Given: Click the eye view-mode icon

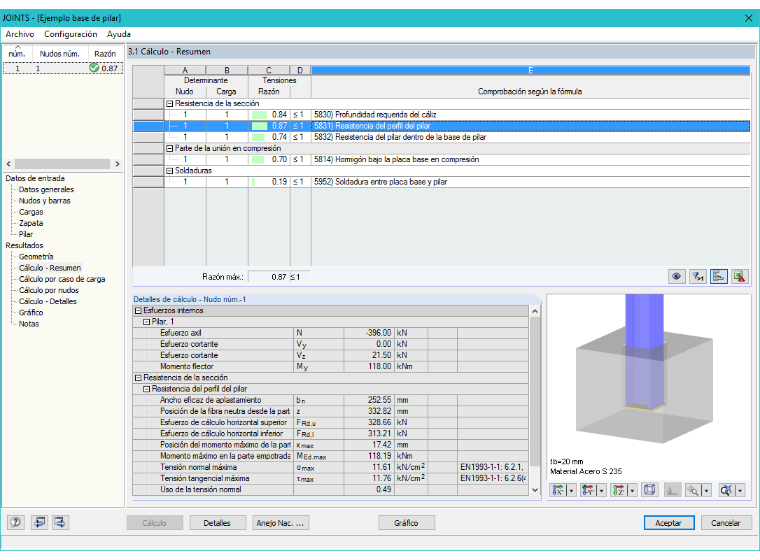Looking at the screenshot, I should [x=676, y=276].
